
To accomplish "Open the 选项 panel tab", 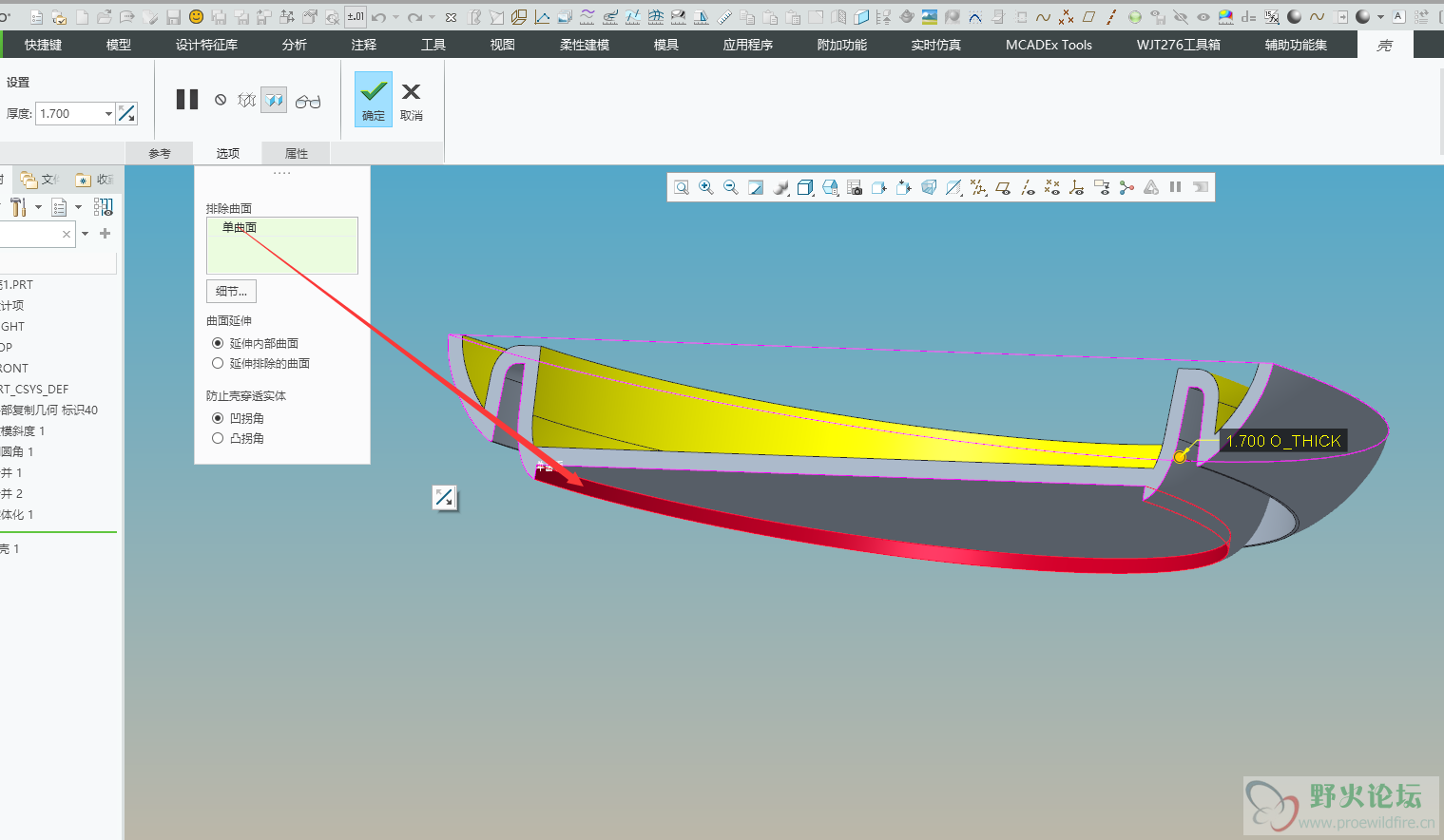I will click(228, 153).
